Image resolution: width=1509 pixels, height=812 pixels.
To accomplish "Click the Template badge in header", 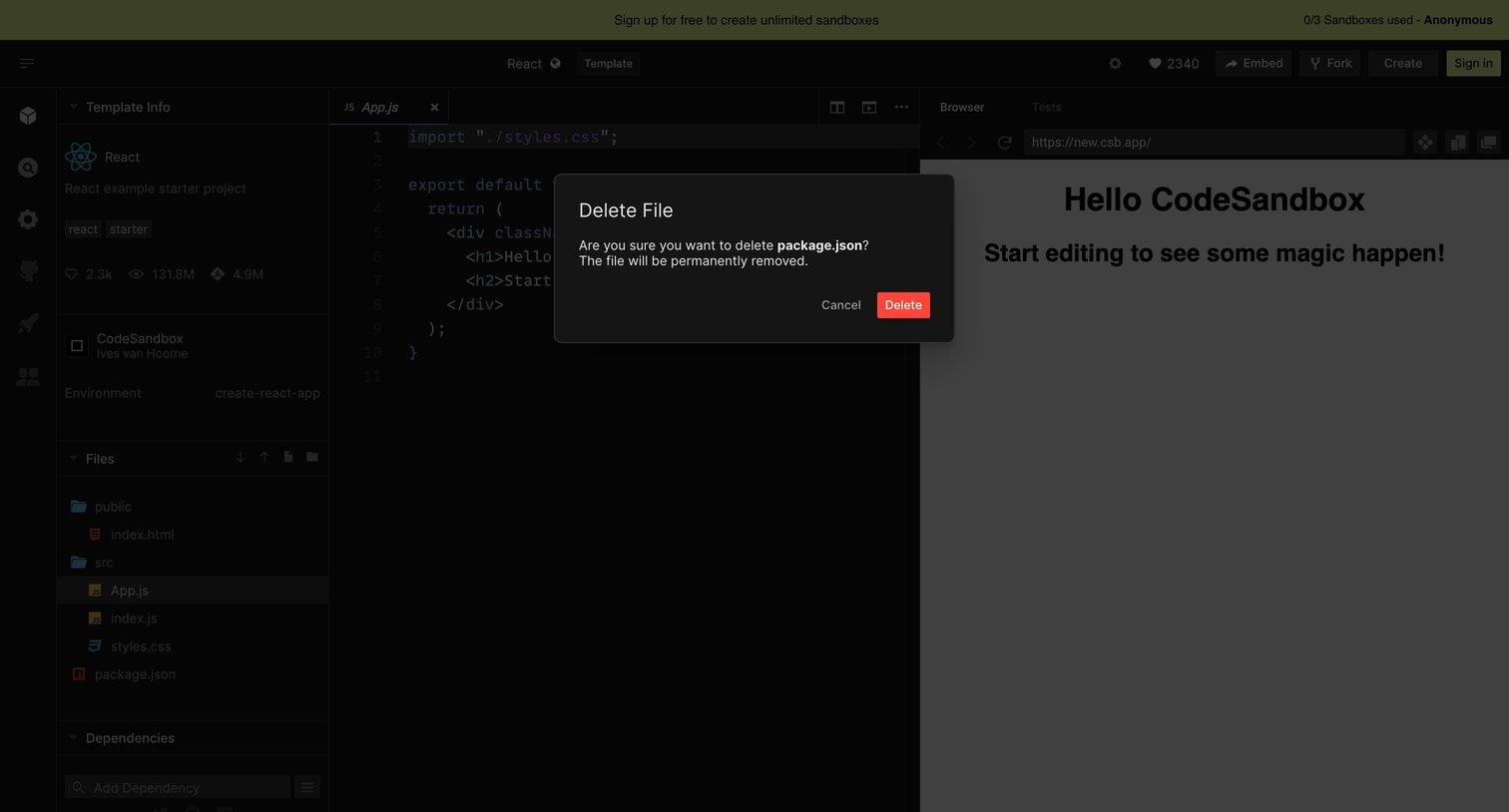I will [608, 64].
